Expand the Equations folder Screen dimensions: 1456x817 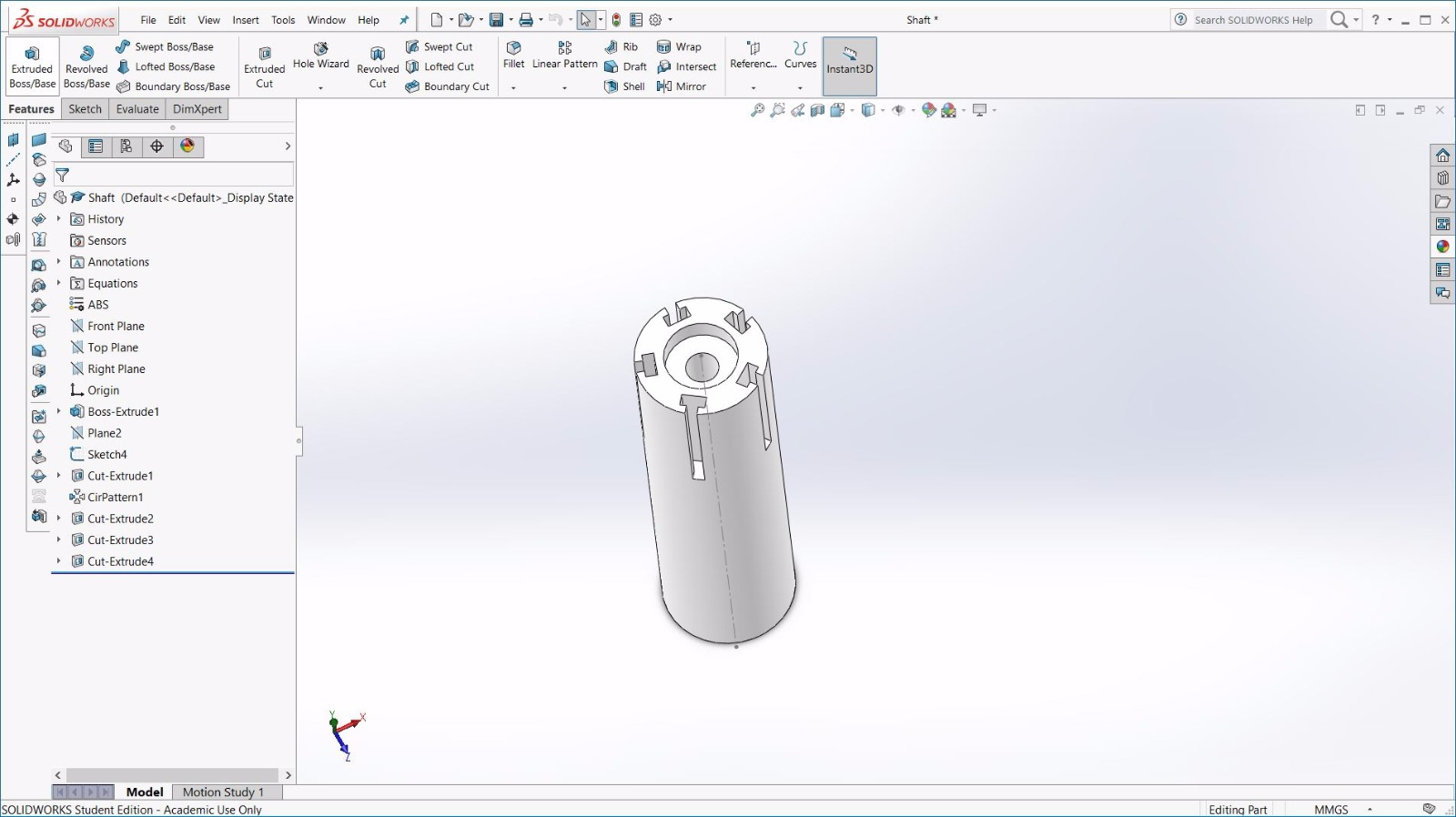pyautogui.click(x=59, y=284)
